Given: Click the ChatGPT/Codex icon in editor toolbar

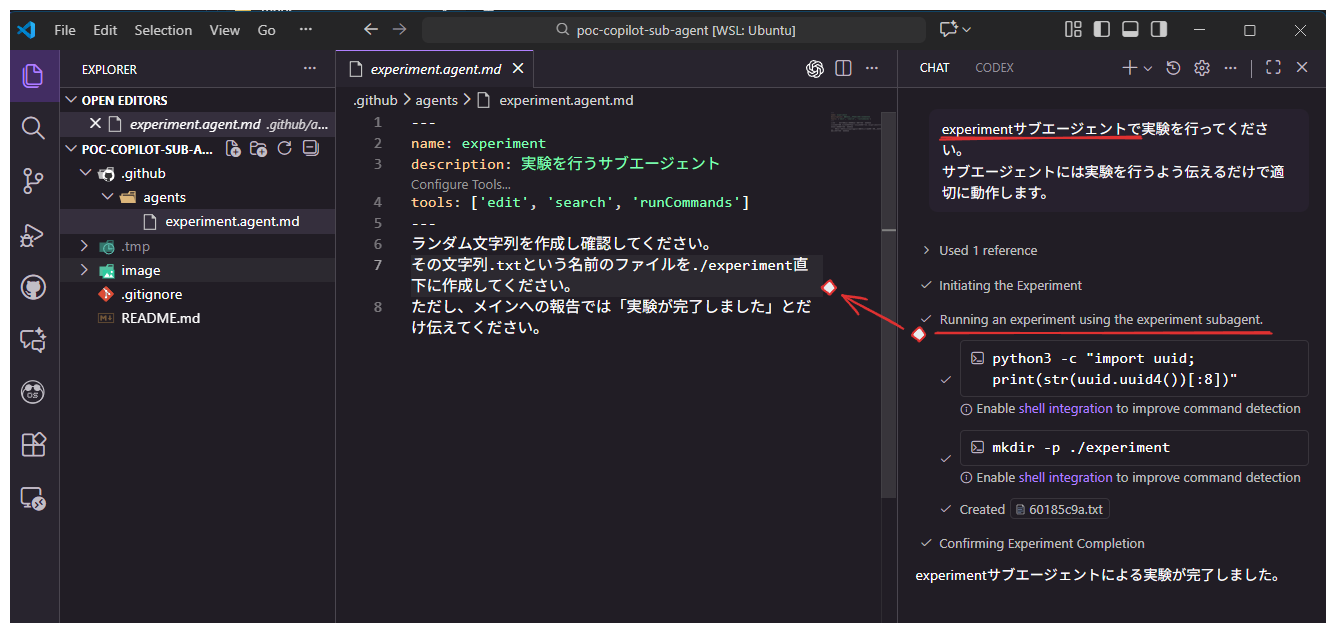Looking at the screenshot, I should pyautogui.click(x=815, y=69).
